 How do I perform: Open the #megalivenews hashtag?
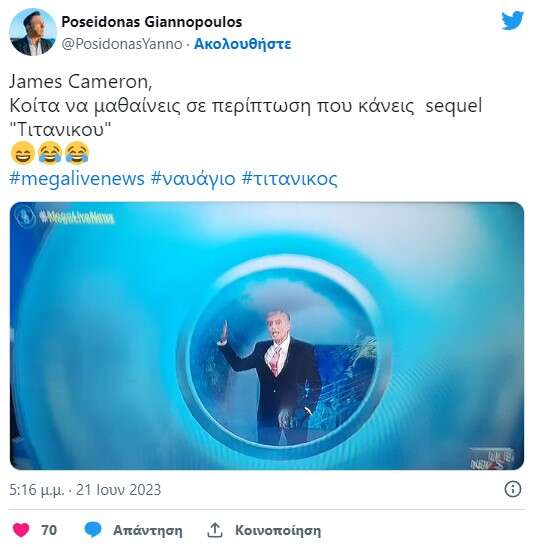click(77, 179)
